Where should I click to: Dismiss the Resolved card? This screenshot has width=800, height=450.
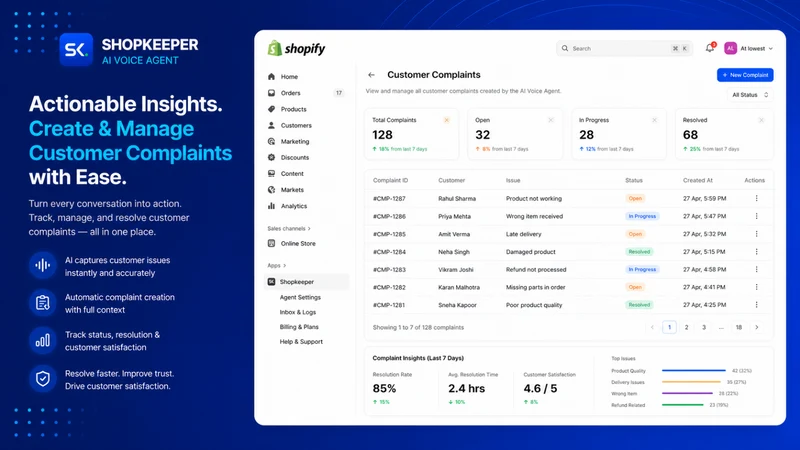pos(761,120)
